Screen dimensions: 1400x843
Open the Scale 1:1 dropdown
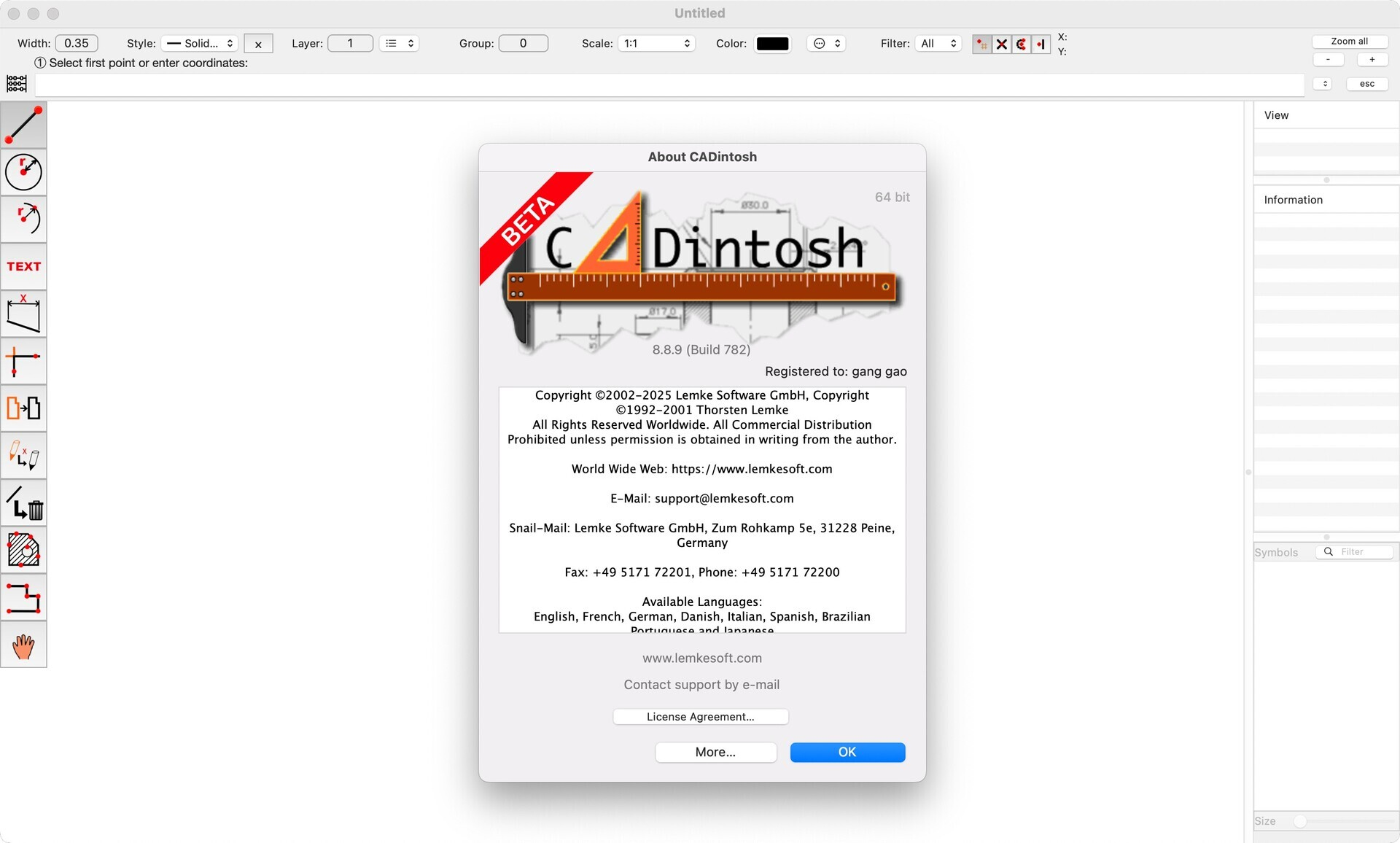[656, 44]
